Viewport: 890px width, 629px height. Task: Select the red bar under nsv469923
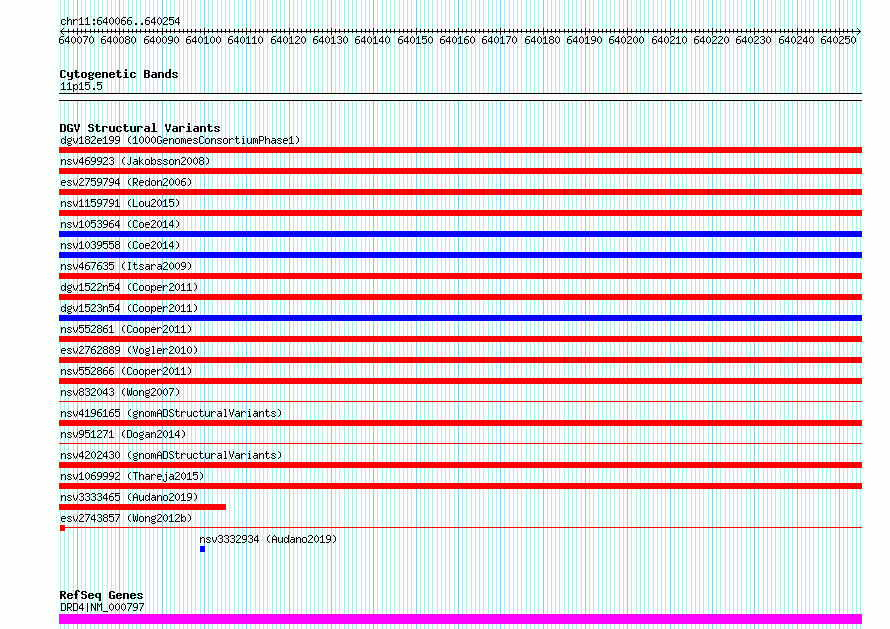[460, 171]
